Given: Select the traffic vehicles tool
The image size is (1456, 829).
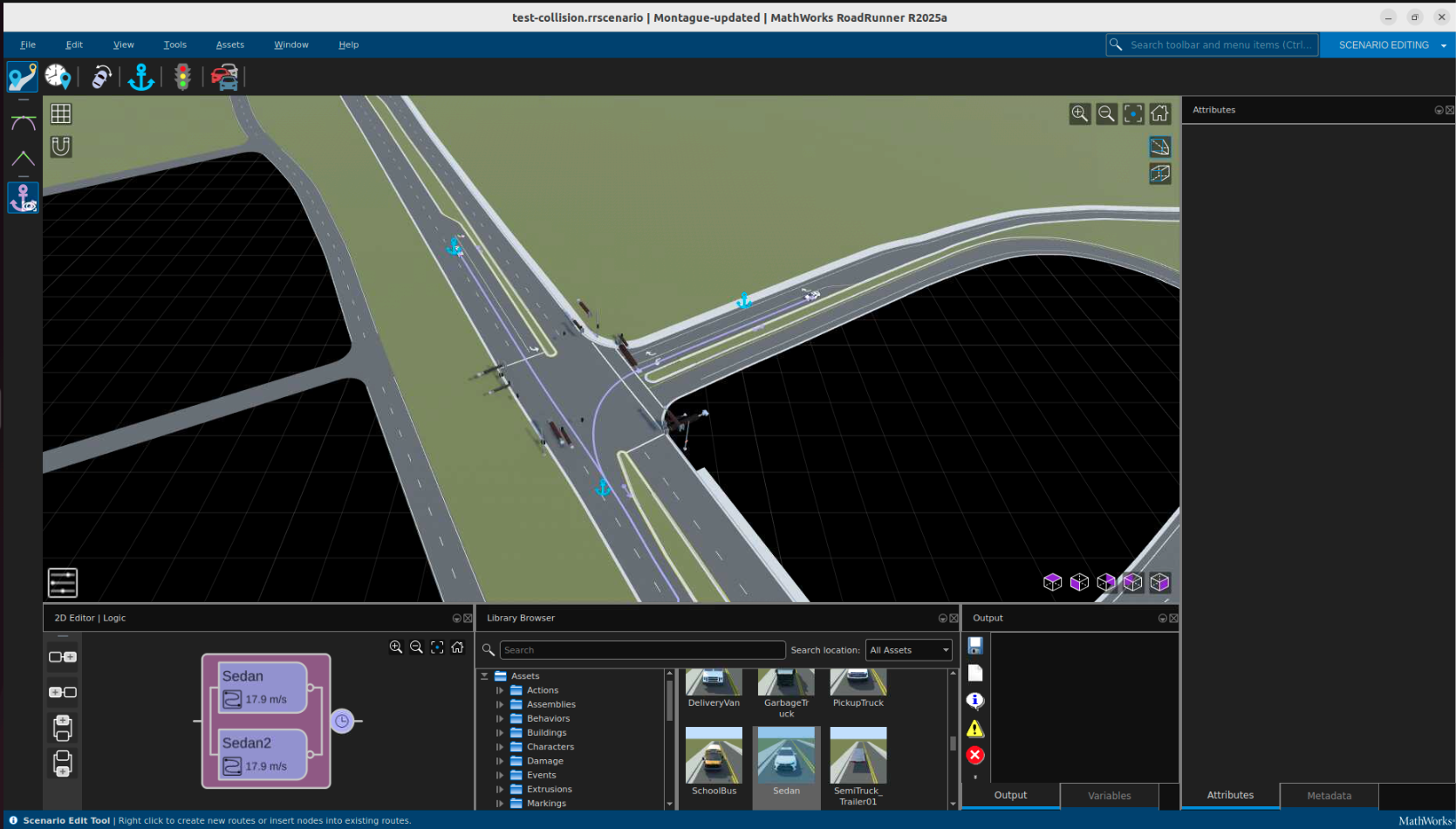Looking at the screenshot, I should (224, 77).
